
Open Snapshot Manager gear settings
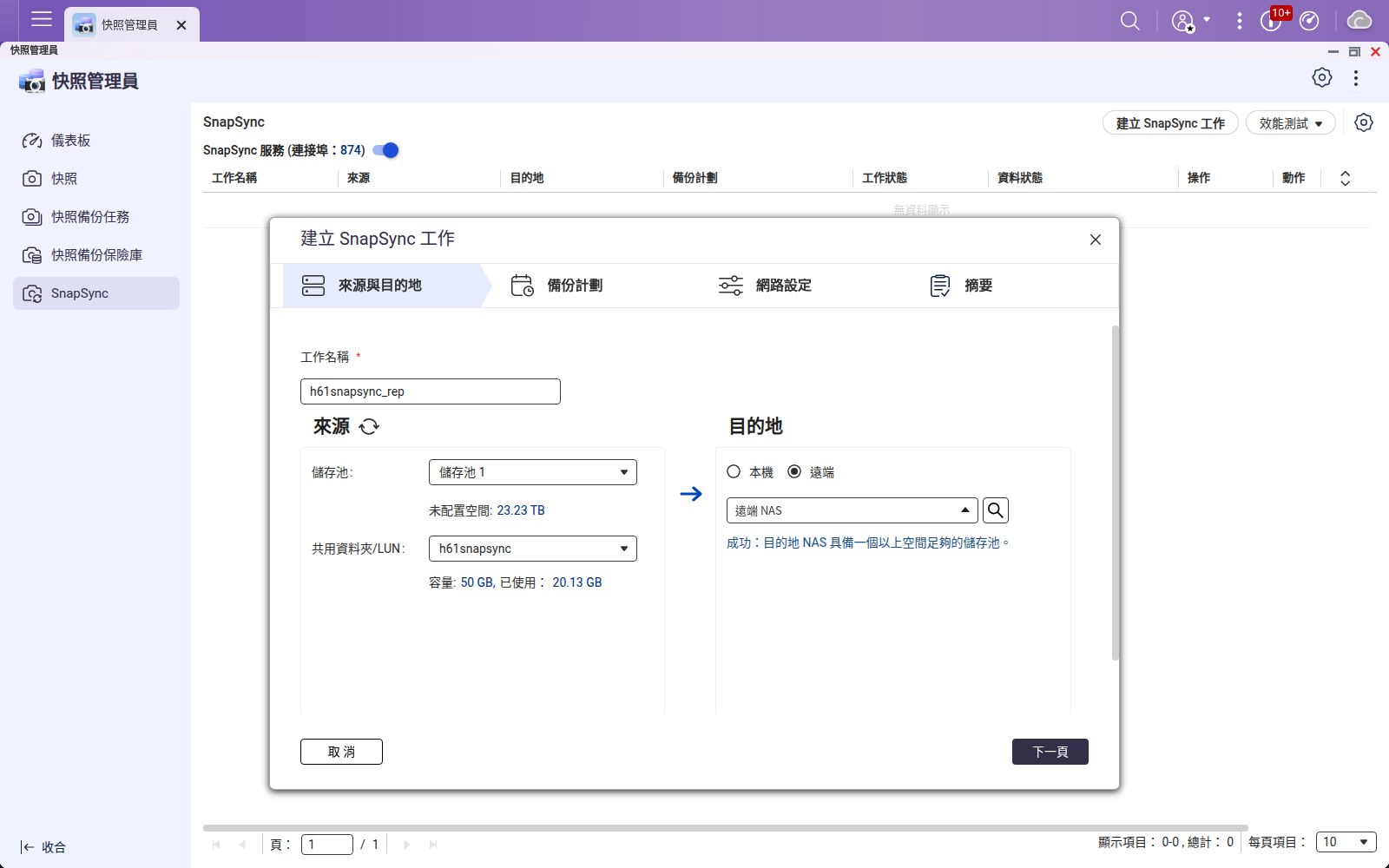click(1321, 77)
